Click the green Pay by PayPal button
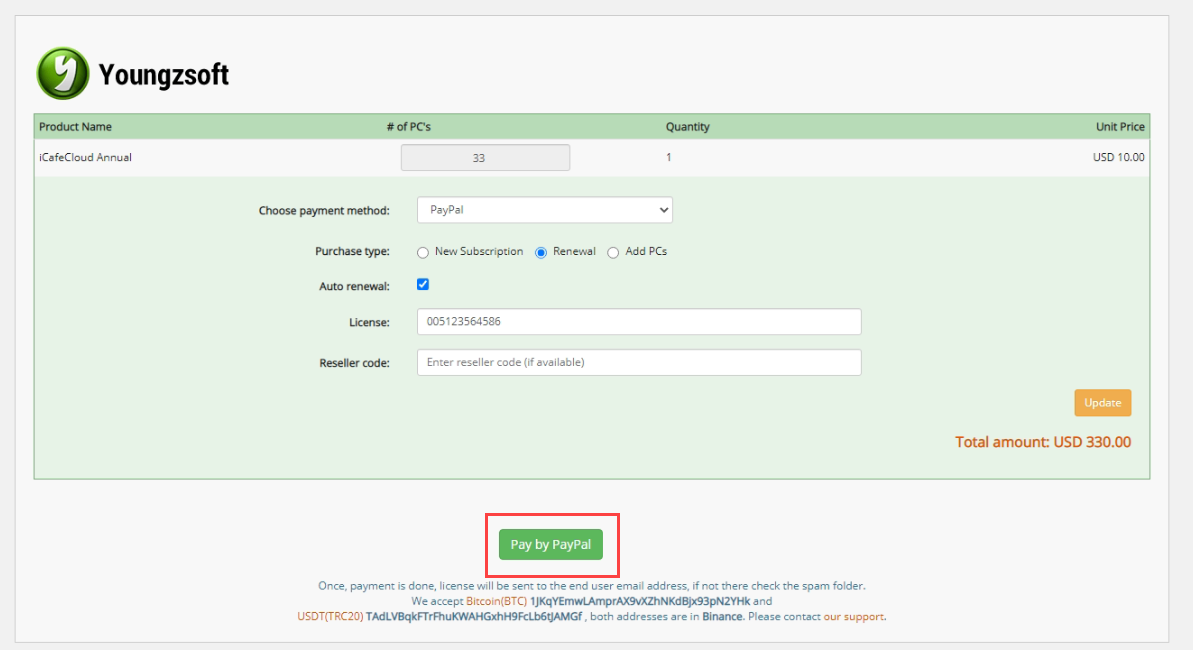Viewport: 1193px width, 650px height. (x=551, y=545)
